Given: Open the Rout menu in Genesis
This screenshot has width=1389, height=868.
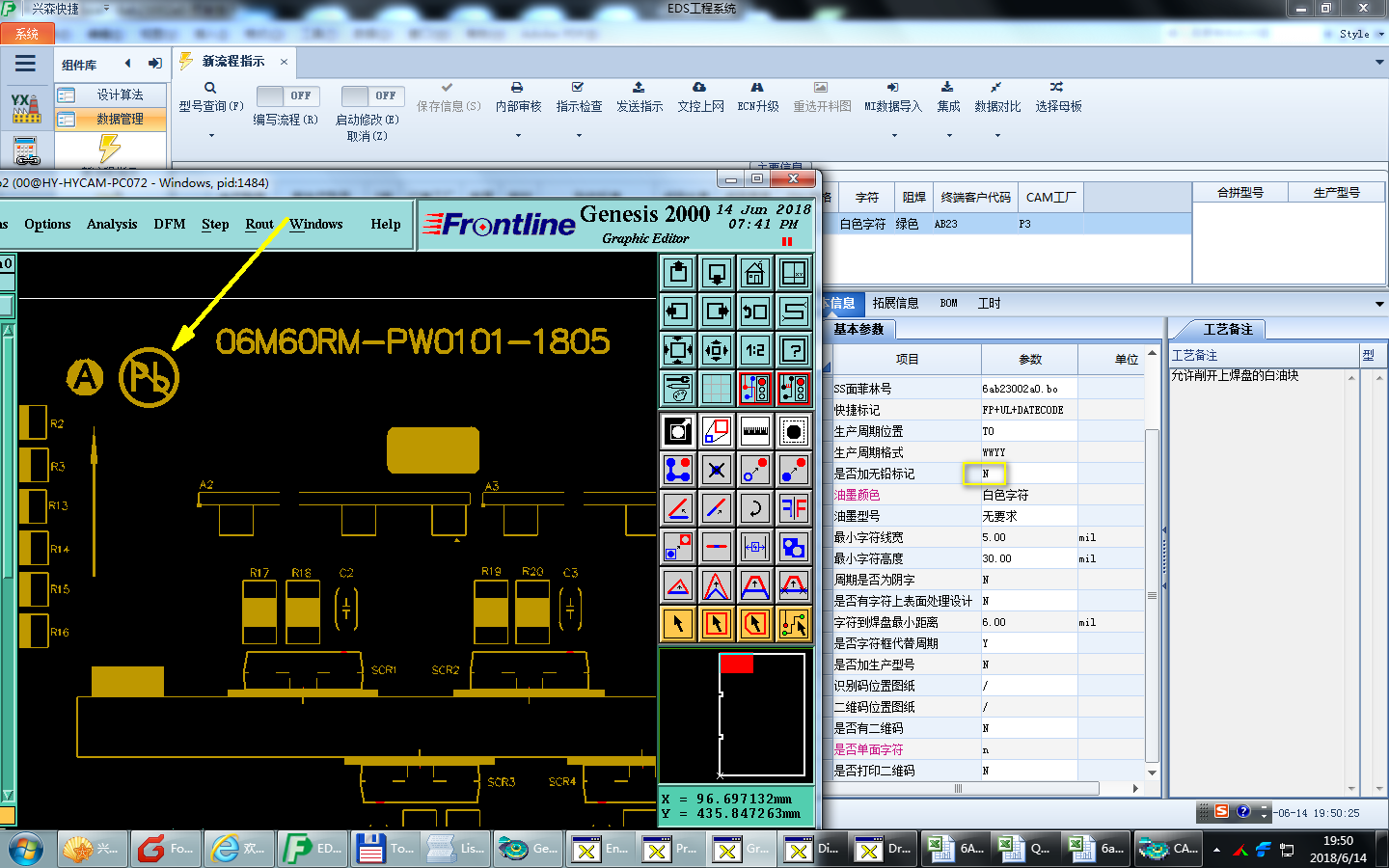Looking at the screenshot, I should click(259, 224).
